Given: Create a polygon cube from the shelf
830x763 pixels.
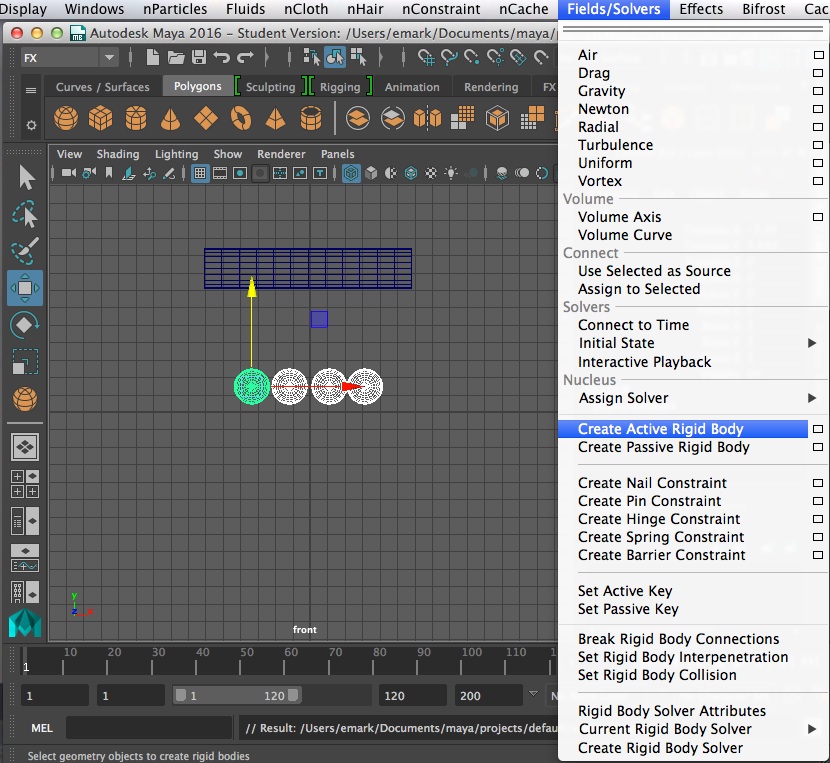Looking at the screenshot, I should point(100,118).
